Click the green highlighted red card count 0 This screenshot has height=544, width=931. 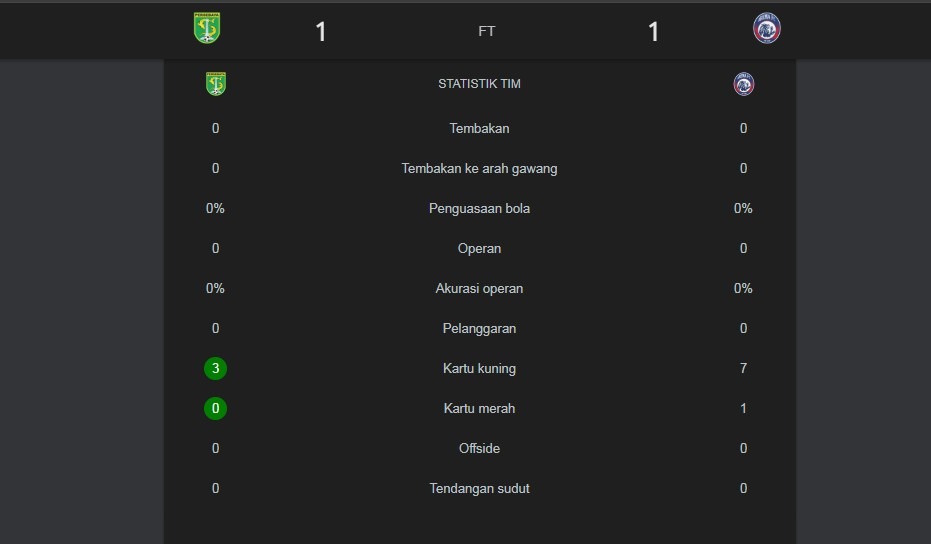pyautogui.click(x=215, y=408)
